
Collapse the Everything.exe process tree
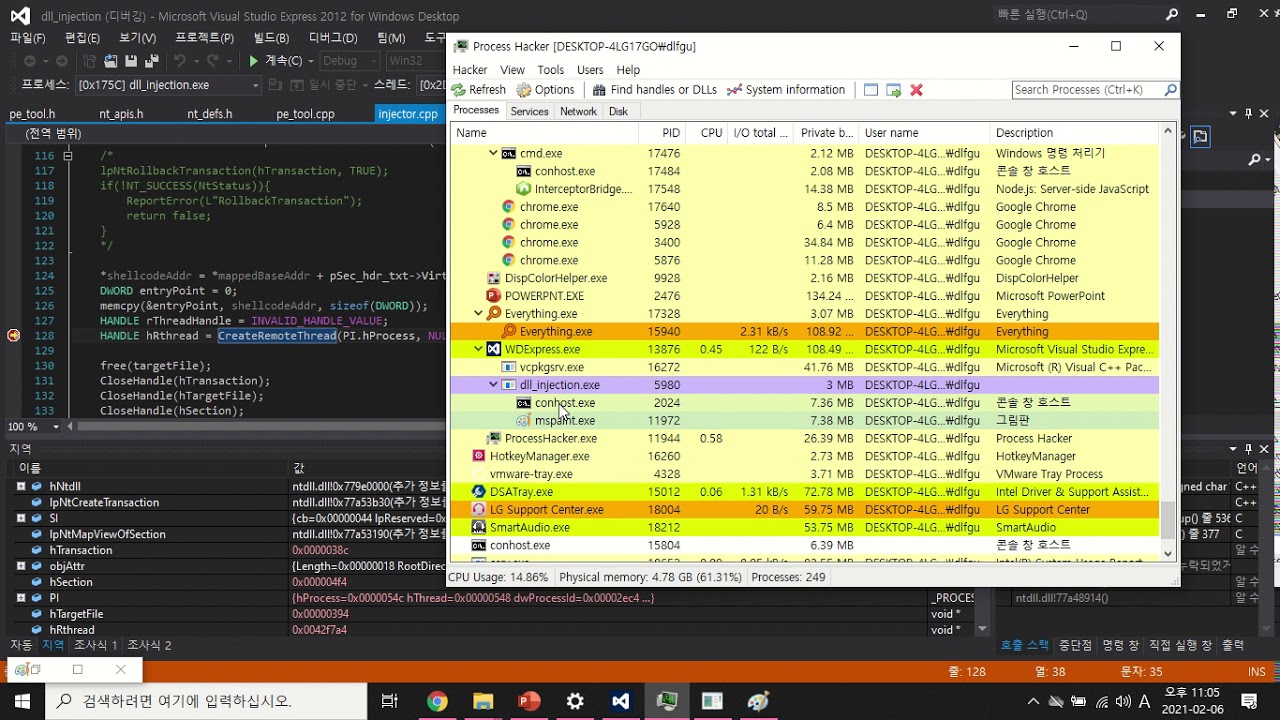[478, 314]
